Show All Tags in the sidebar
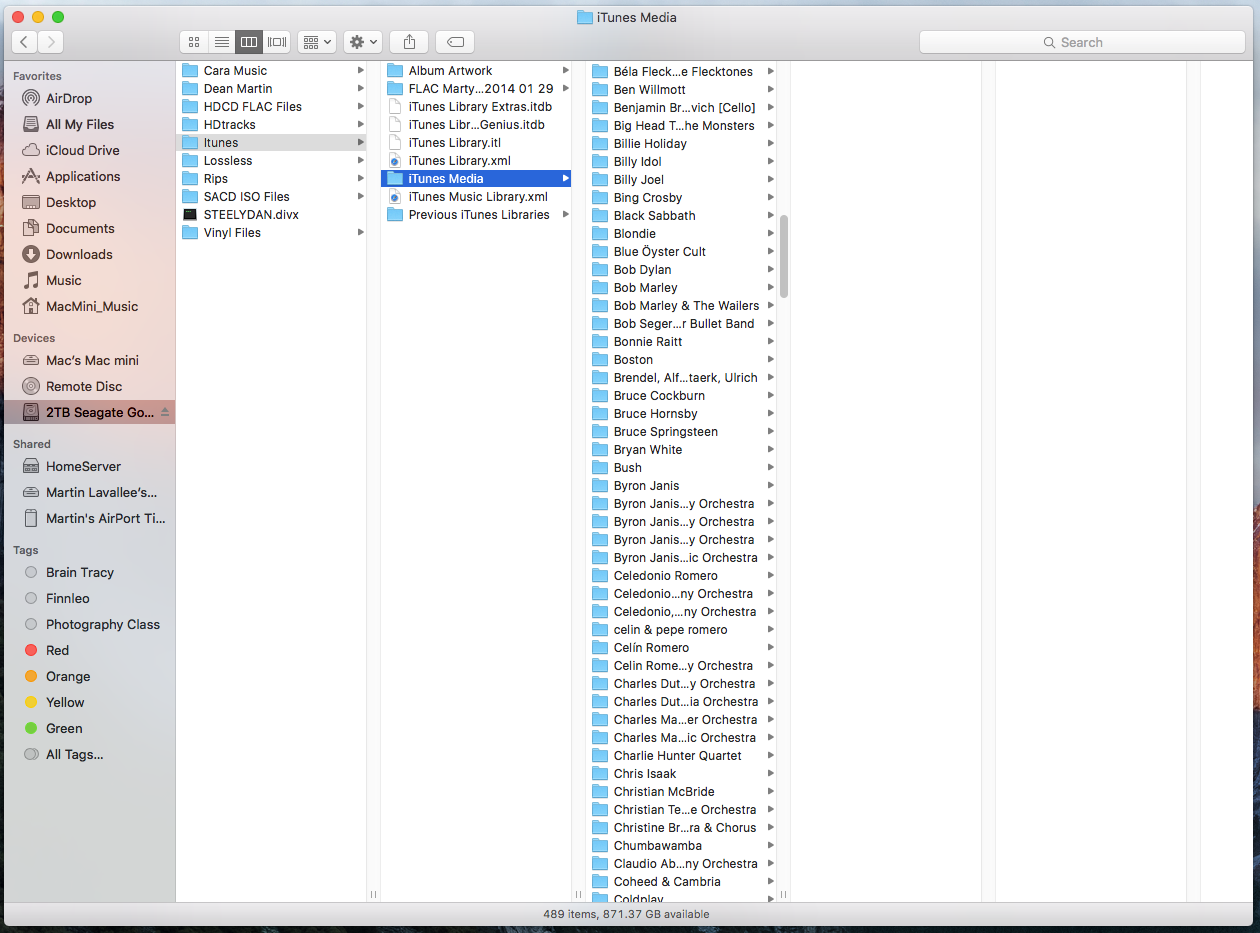Screen dimensions: 1260x933 coord(88,754)
